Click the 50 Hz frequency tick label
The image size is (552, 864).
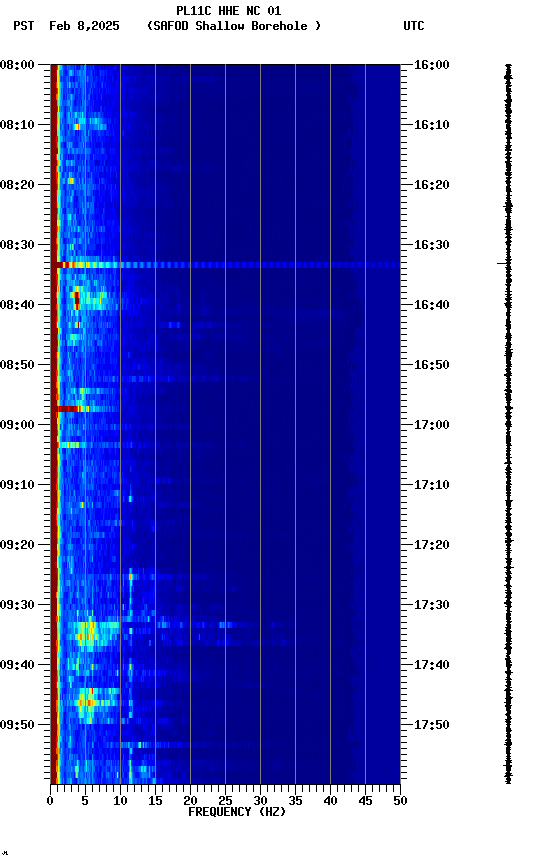click(400, 801)
